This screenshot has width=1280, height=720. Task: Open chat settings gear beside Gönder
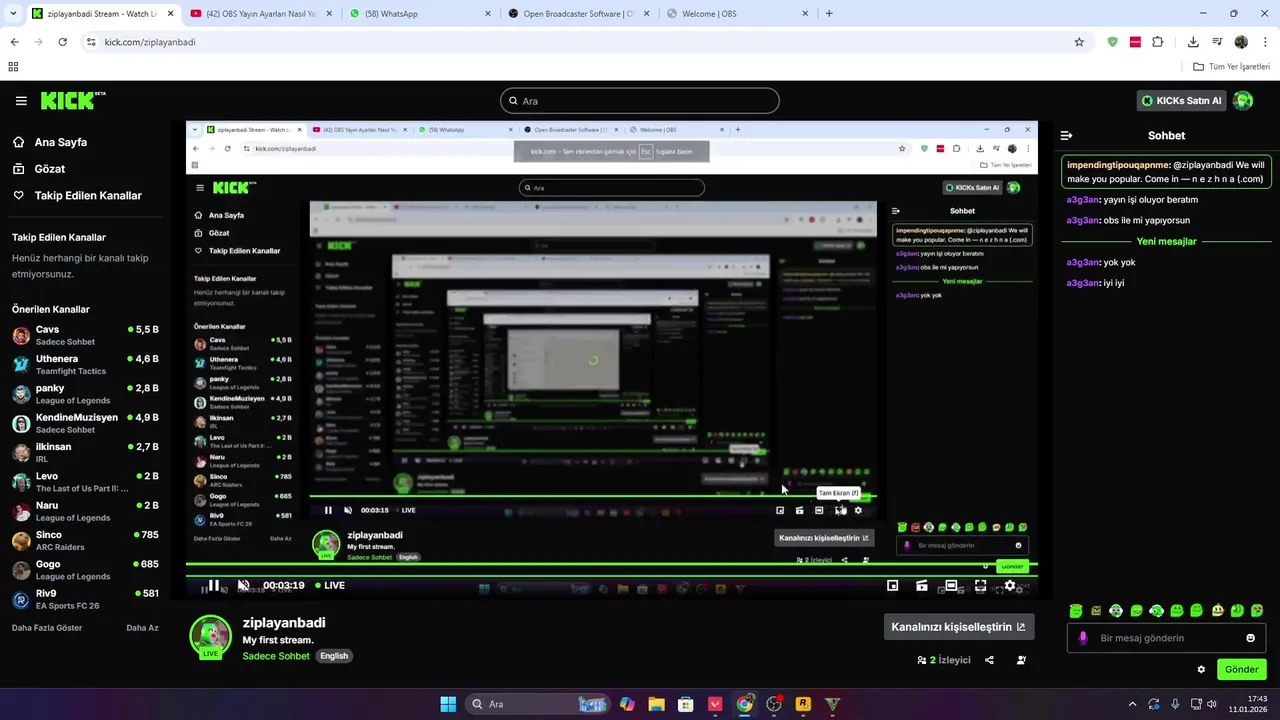(1201, 670)
